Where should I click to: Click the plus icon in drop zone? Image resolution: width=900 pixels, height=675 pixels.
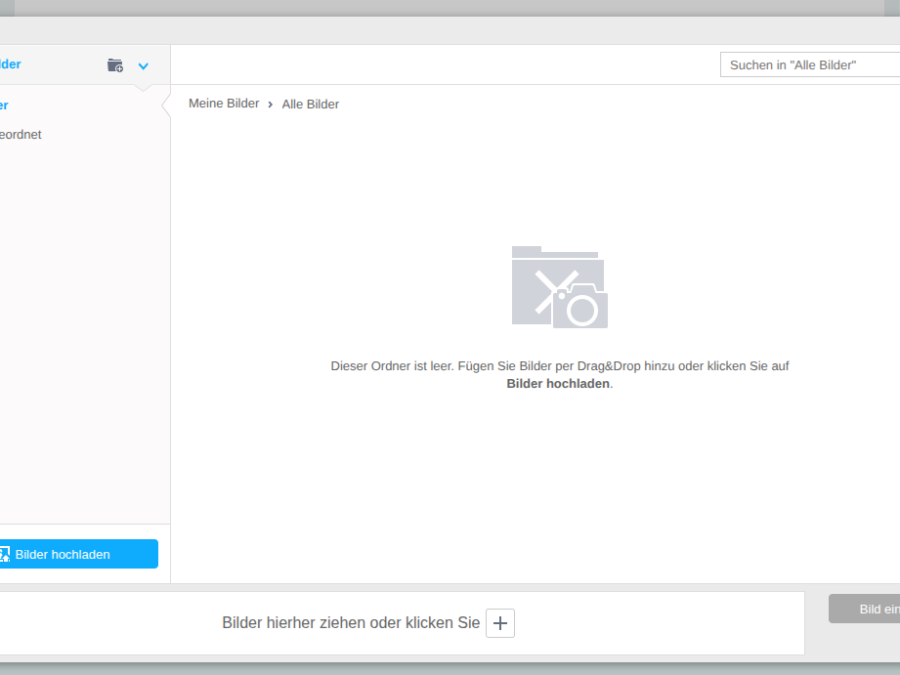(500, 623)
